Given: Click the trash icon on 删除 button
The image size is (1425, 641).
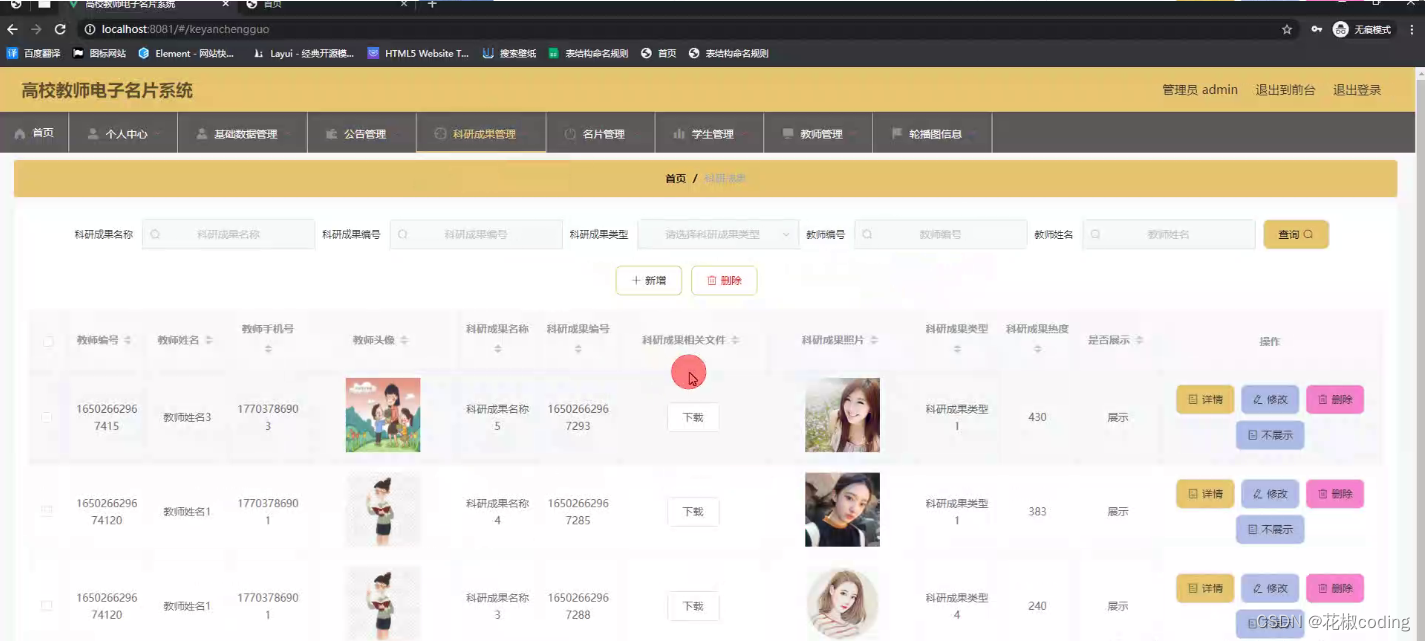Looking at the screenshot, I should pyautogui.click(x=711, y=280).
